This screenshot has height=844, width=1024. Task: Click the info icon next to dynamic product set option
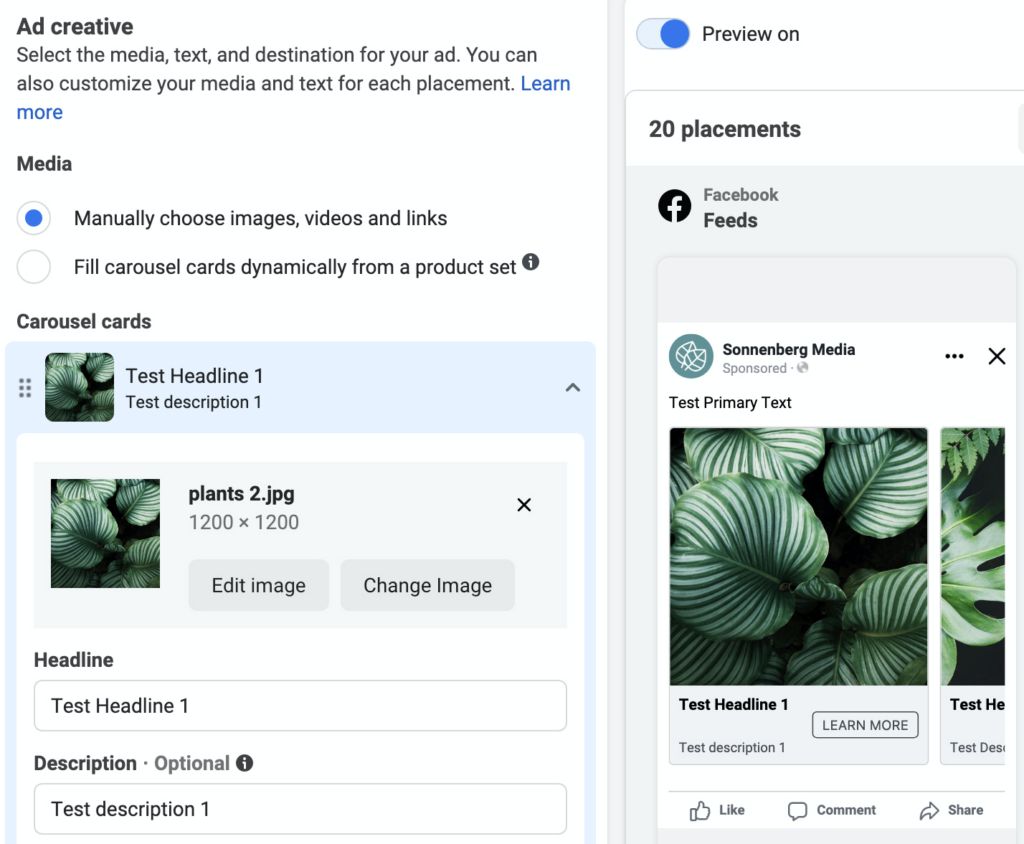(x=531, y=261)
